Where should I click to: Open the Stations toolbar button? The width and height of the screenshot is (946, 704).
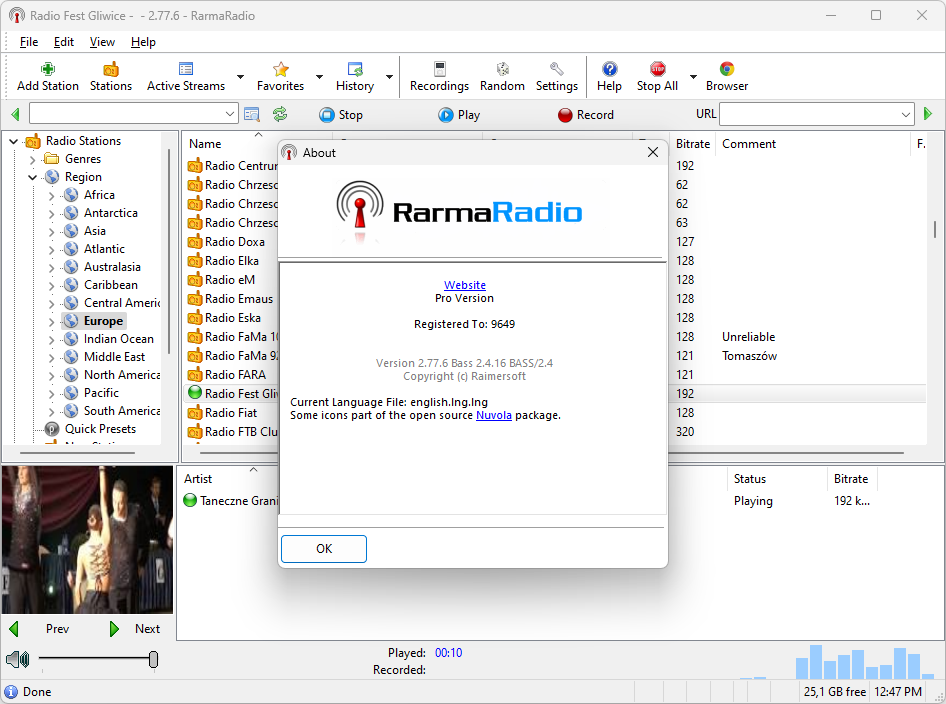tap(110, 77)
